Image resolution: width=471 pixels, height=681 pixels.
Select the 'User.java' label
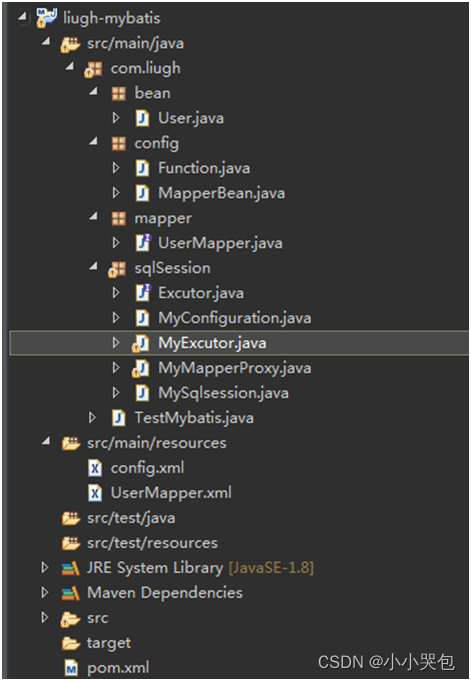(191, 119)
